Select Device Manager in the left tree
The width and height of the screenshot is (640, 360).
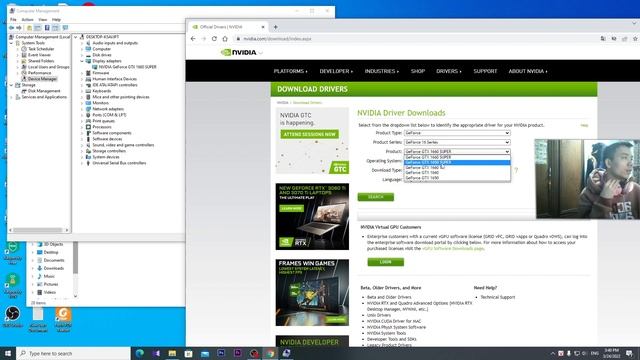coord(42,79)
